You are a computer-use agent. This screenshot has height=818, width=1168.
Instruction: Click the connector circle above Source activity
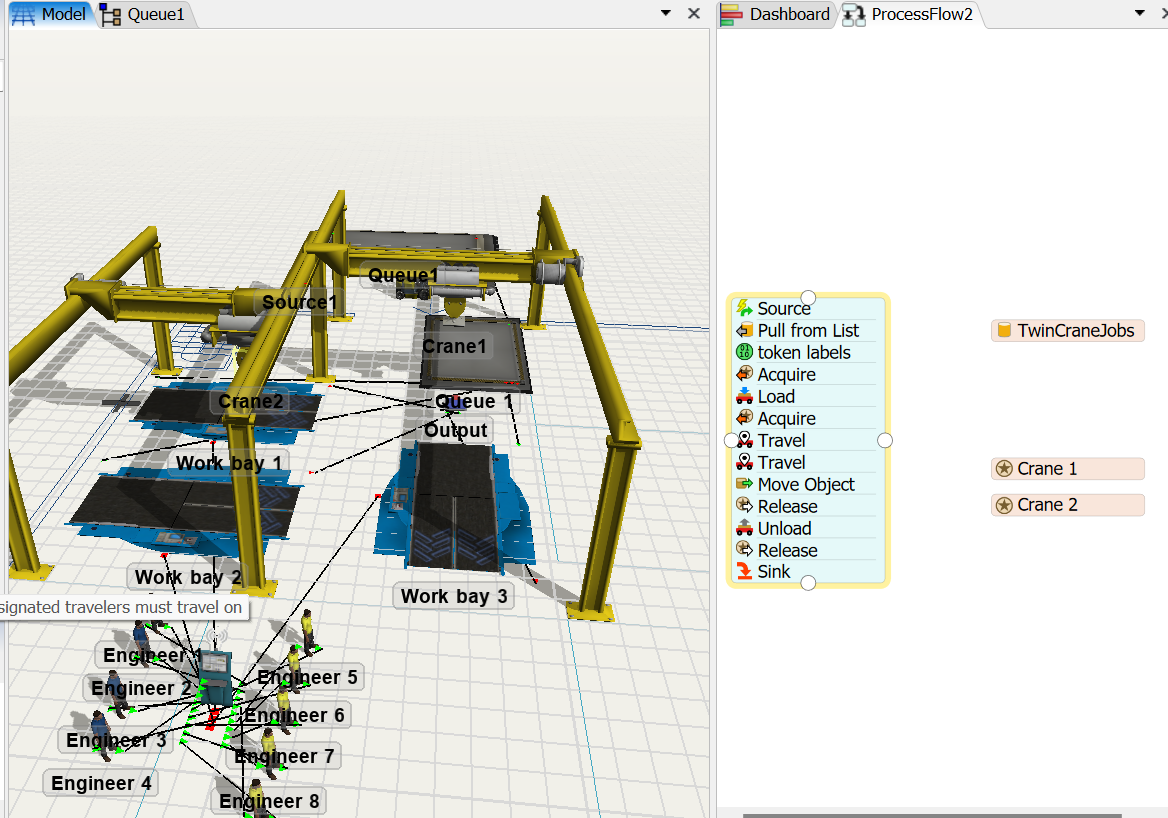tap(808, 297)
